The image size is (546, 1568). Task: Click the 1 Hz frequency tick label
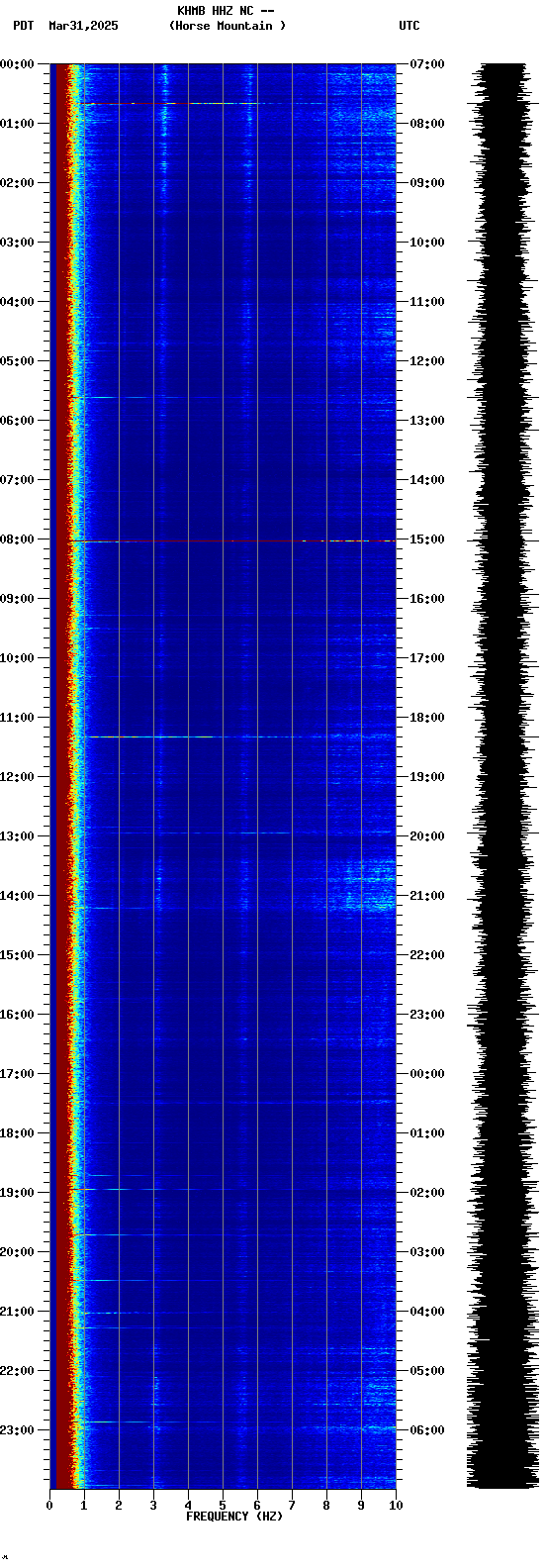click(84, 1506)
